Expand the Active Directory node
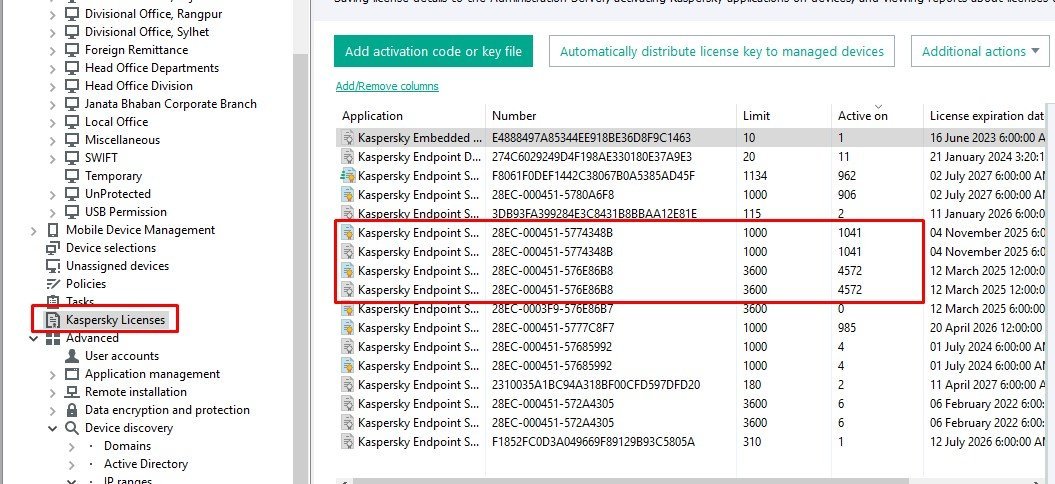The height and width of the screenshot is (484, 1055). click(72, 464)
